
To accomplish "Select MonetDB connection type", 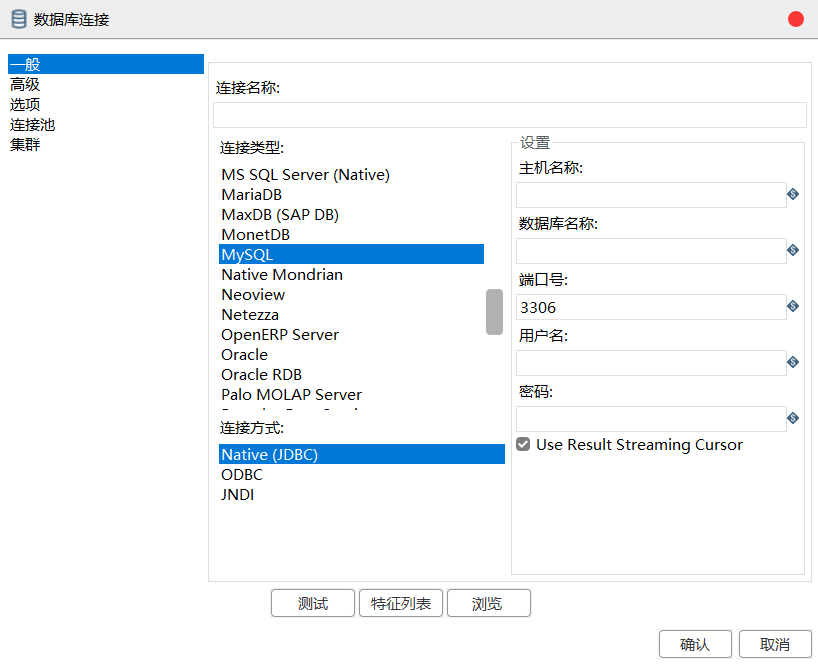I will pyautogui.click(x=352, y=235).
